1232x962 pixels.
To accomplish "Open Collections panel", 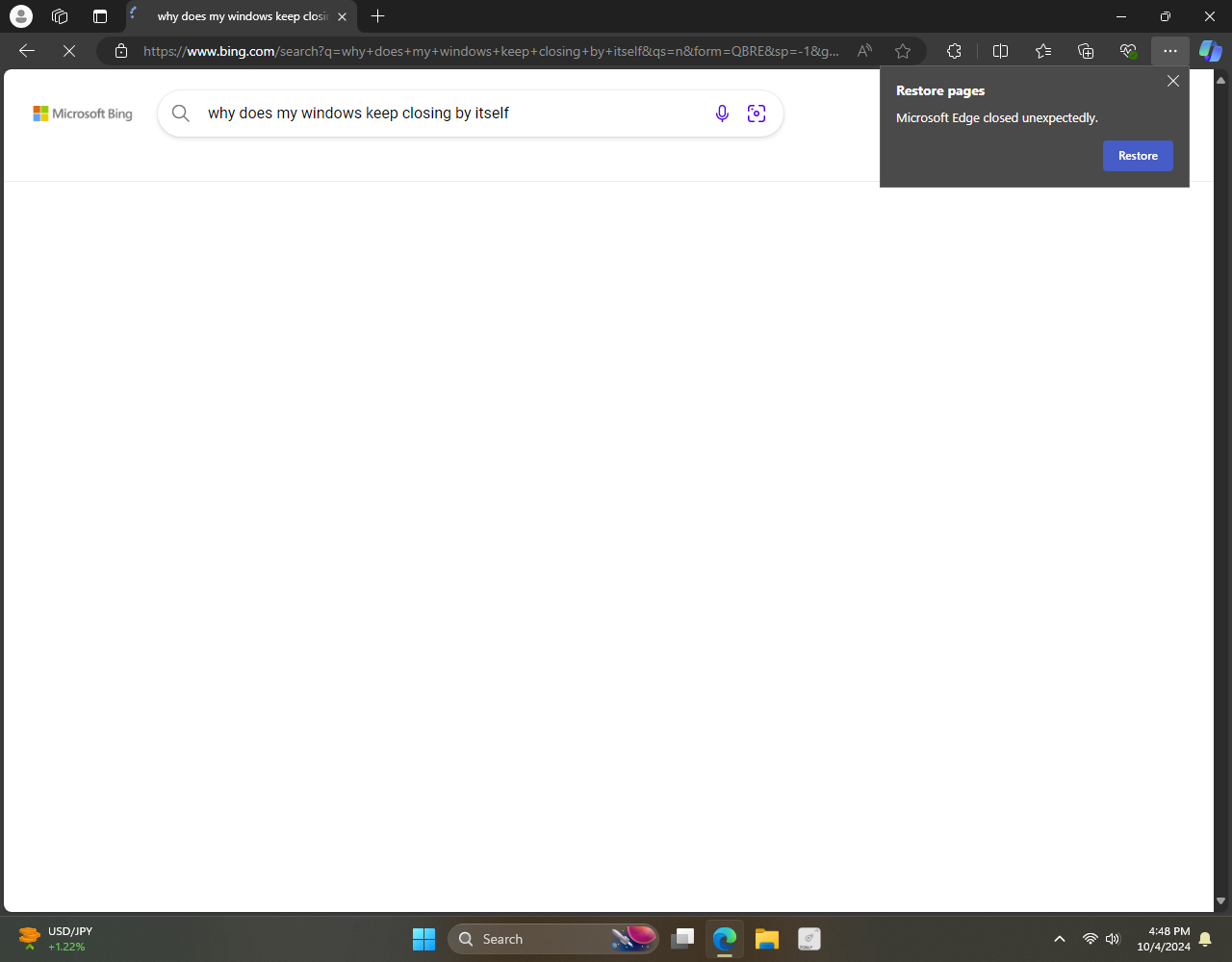I will [1086, 51].
